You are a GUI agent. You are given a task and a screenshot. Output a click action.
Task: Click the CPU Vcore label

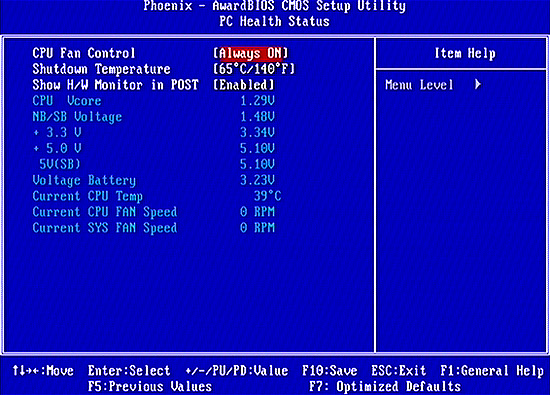tap(67, 101)
